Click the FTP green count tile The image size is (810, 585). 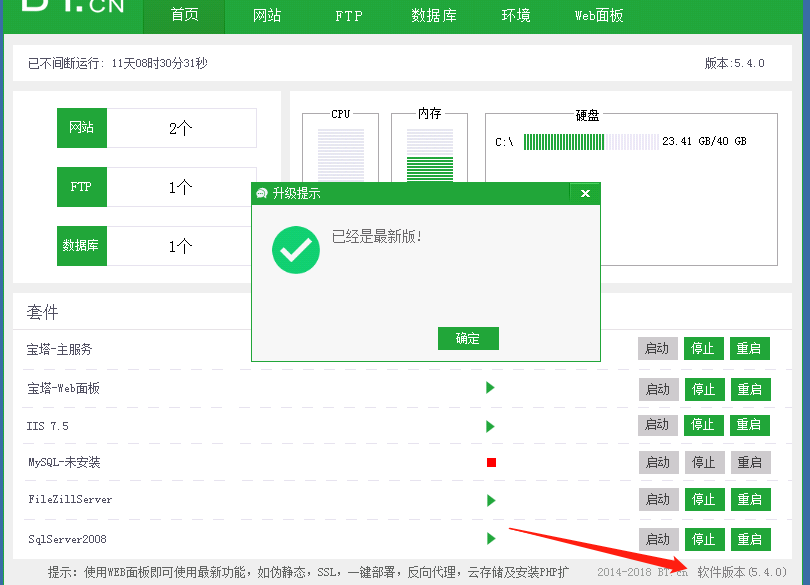(82, 187)
